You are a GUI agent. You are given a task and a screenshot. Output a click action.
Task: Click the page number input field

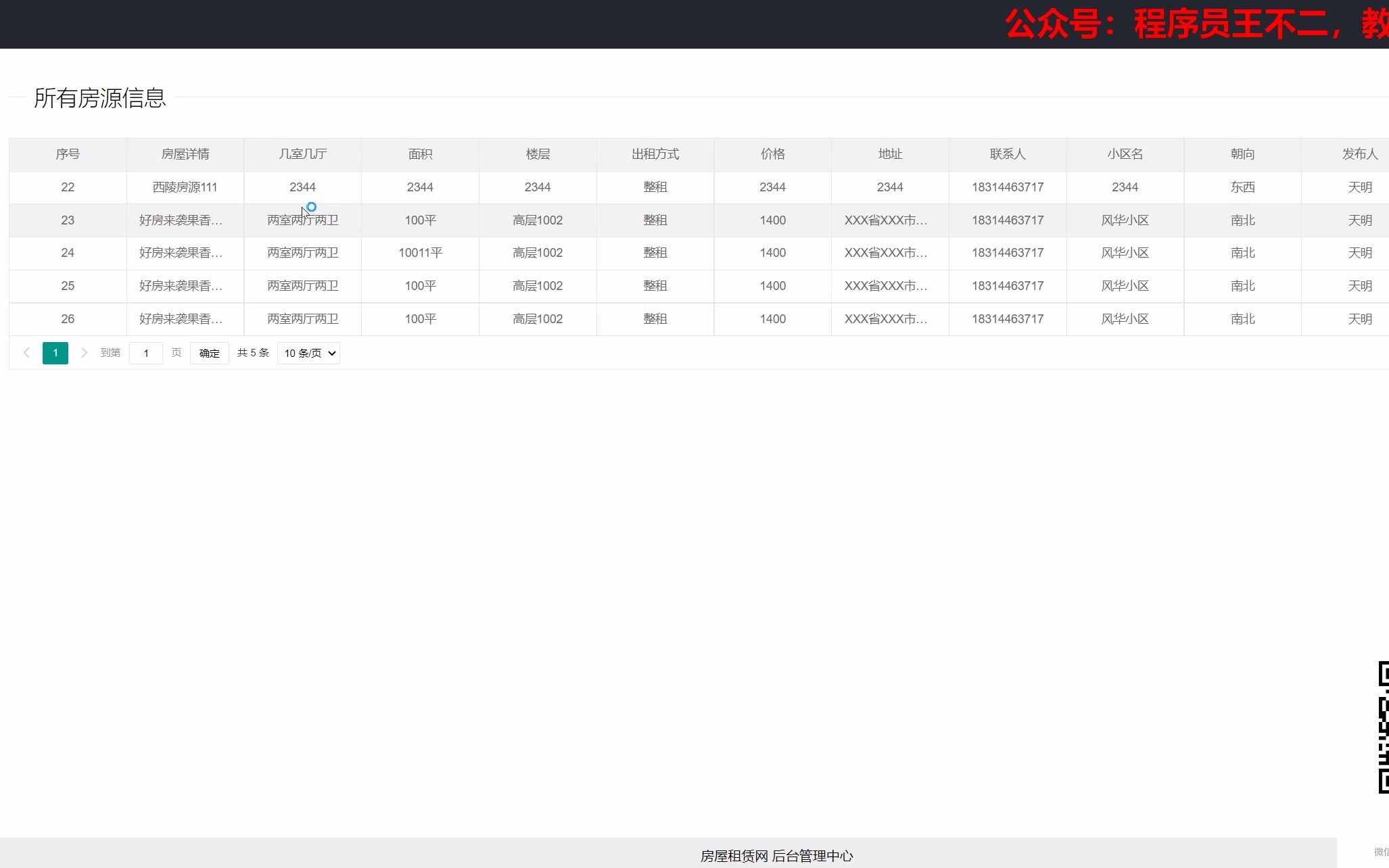[146, 353]
